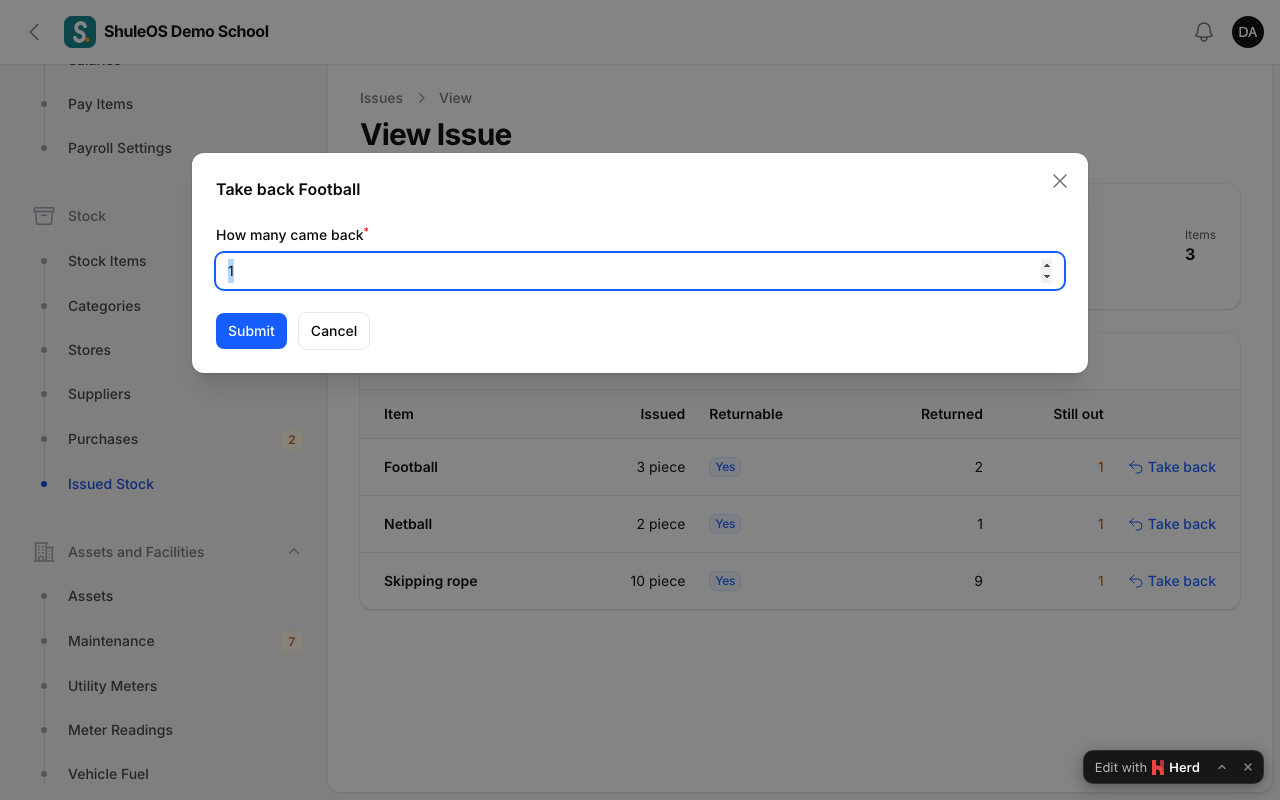Focus the How many came back field
1280x800 pixels.
coord(640,271)
